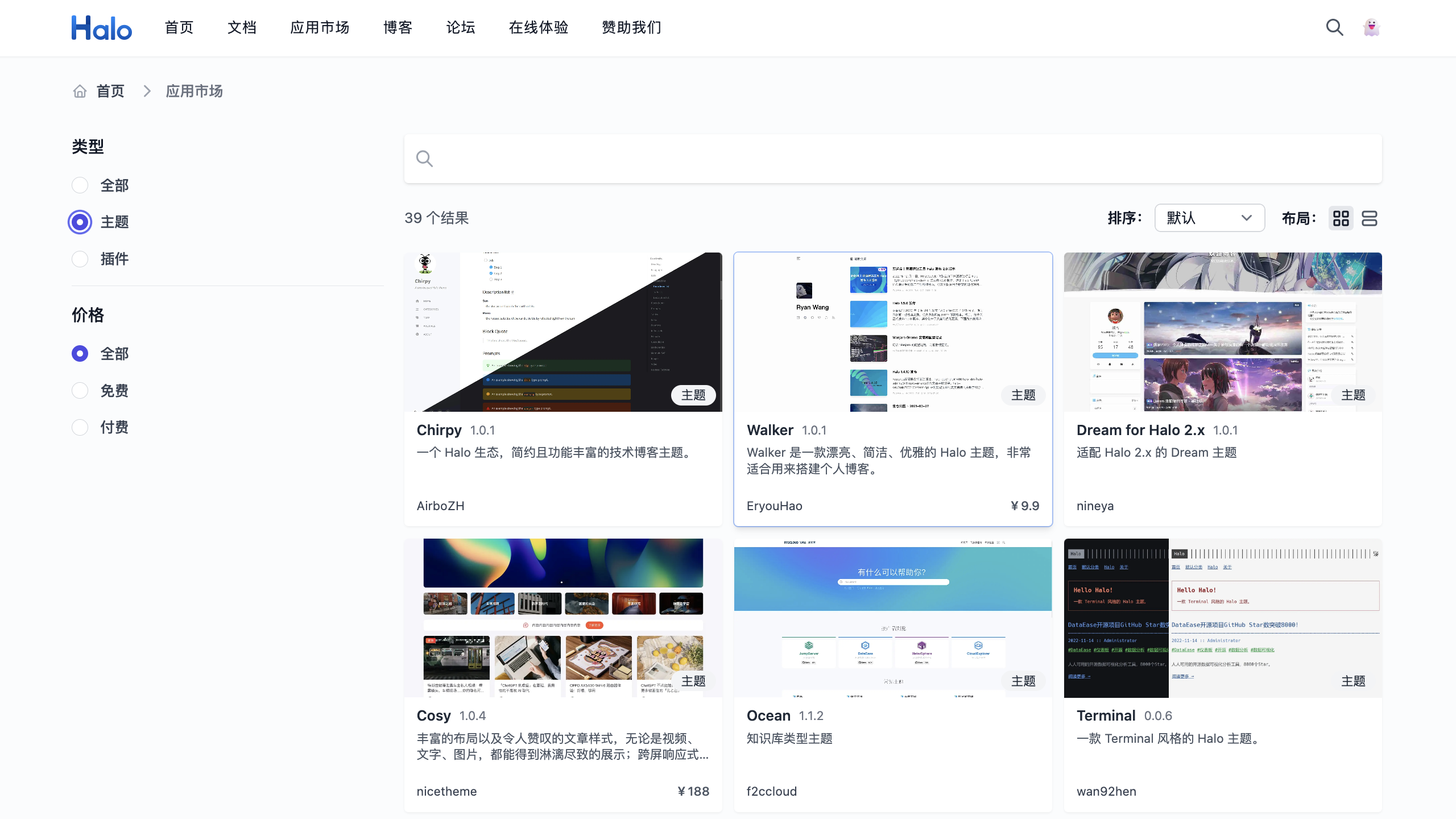Screen dimensions: 1456x819
Task: Click the home icon in breadcrumb
Action: (80, 91)
